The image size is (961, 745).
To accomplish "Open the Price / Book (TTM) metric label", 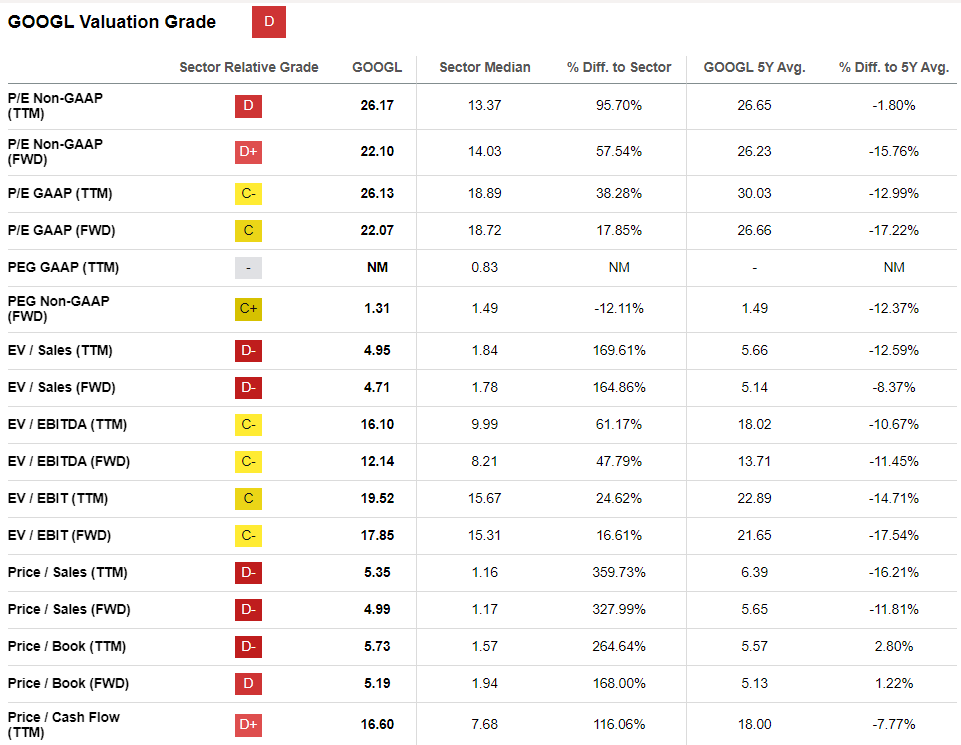I will [61, 647].
